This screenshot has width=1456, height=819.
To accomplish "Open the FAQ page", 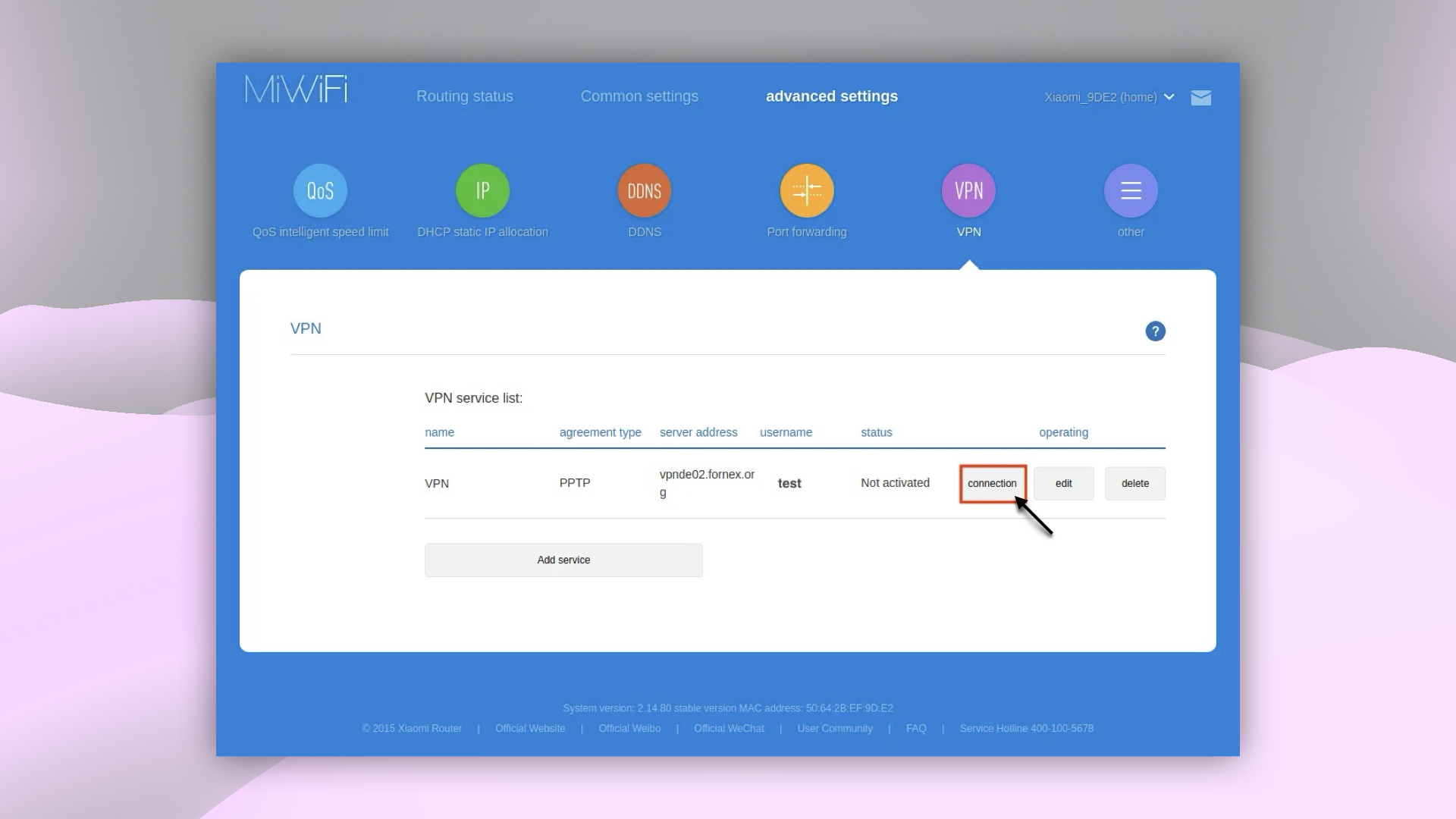I will [916, 728].
